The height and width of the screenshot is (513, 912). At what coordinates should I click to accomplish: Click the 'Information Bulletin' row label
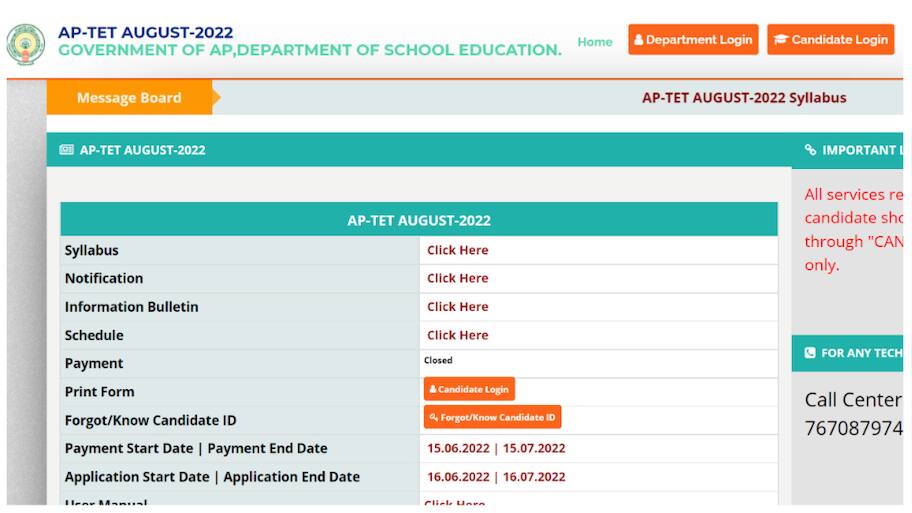coord(131,307)
